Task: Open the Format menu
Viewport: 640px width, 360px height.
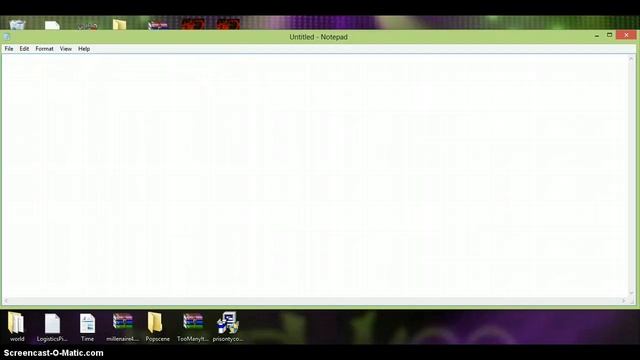Action: (x=44, y=49)
